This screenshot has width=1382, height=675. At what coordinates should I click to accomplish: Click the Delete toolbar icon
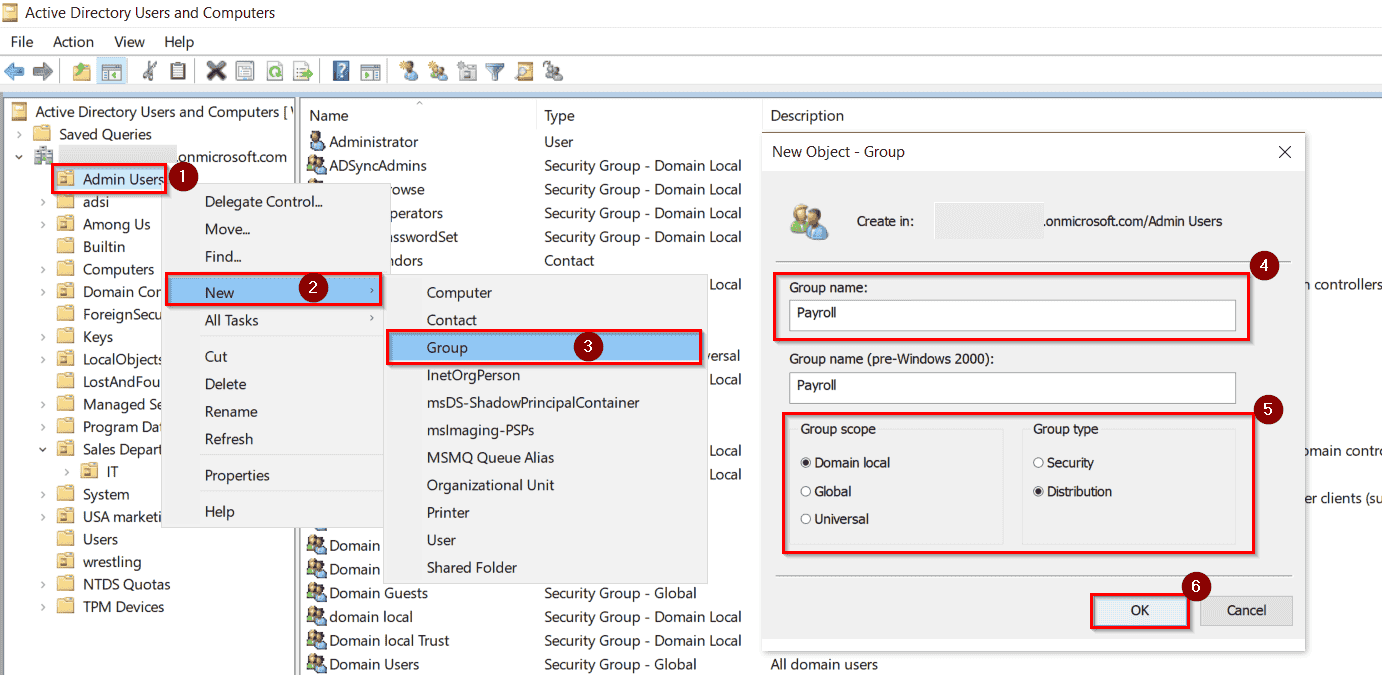216,71
